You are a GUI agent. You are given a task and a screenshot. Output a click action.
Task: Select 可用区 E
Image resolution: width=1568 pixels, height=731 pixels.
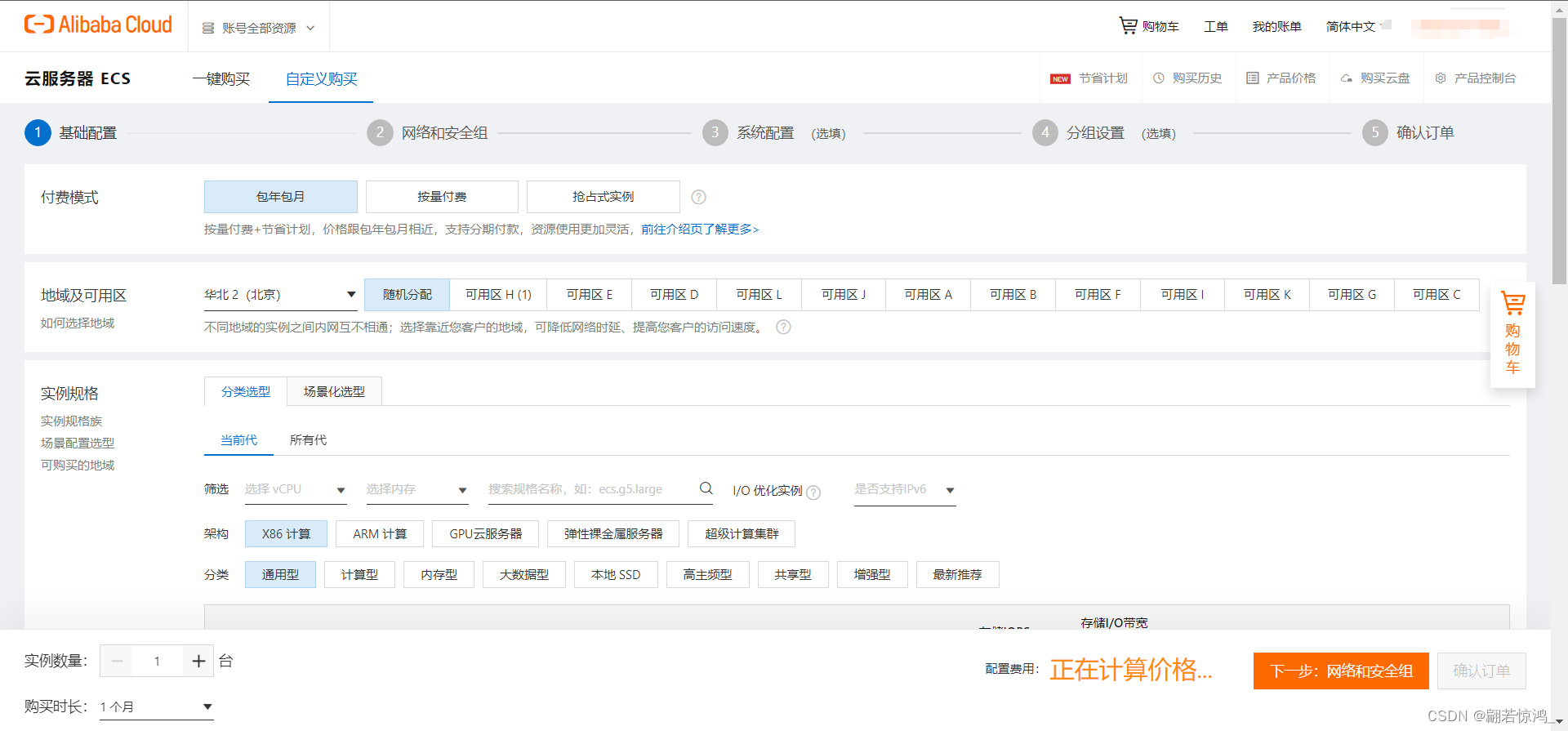pos(590,295)
